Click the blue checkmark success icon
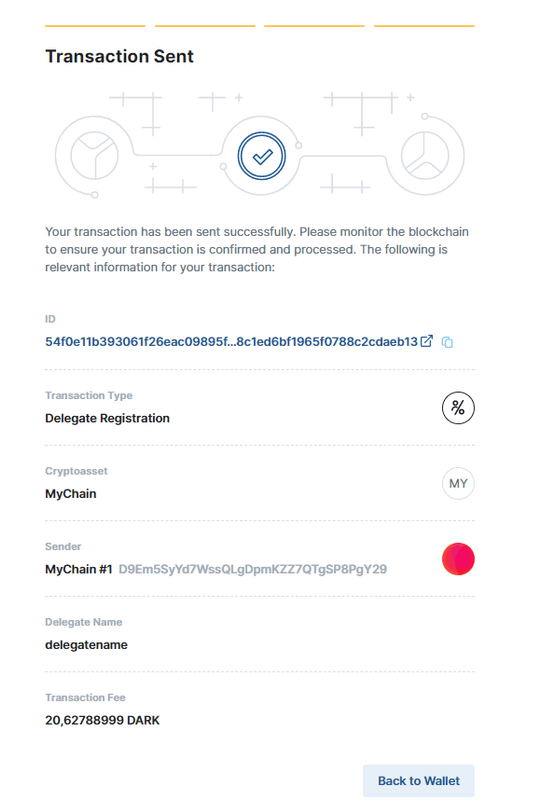This screenshot has width=555, height=800. [x=262, y=156]
